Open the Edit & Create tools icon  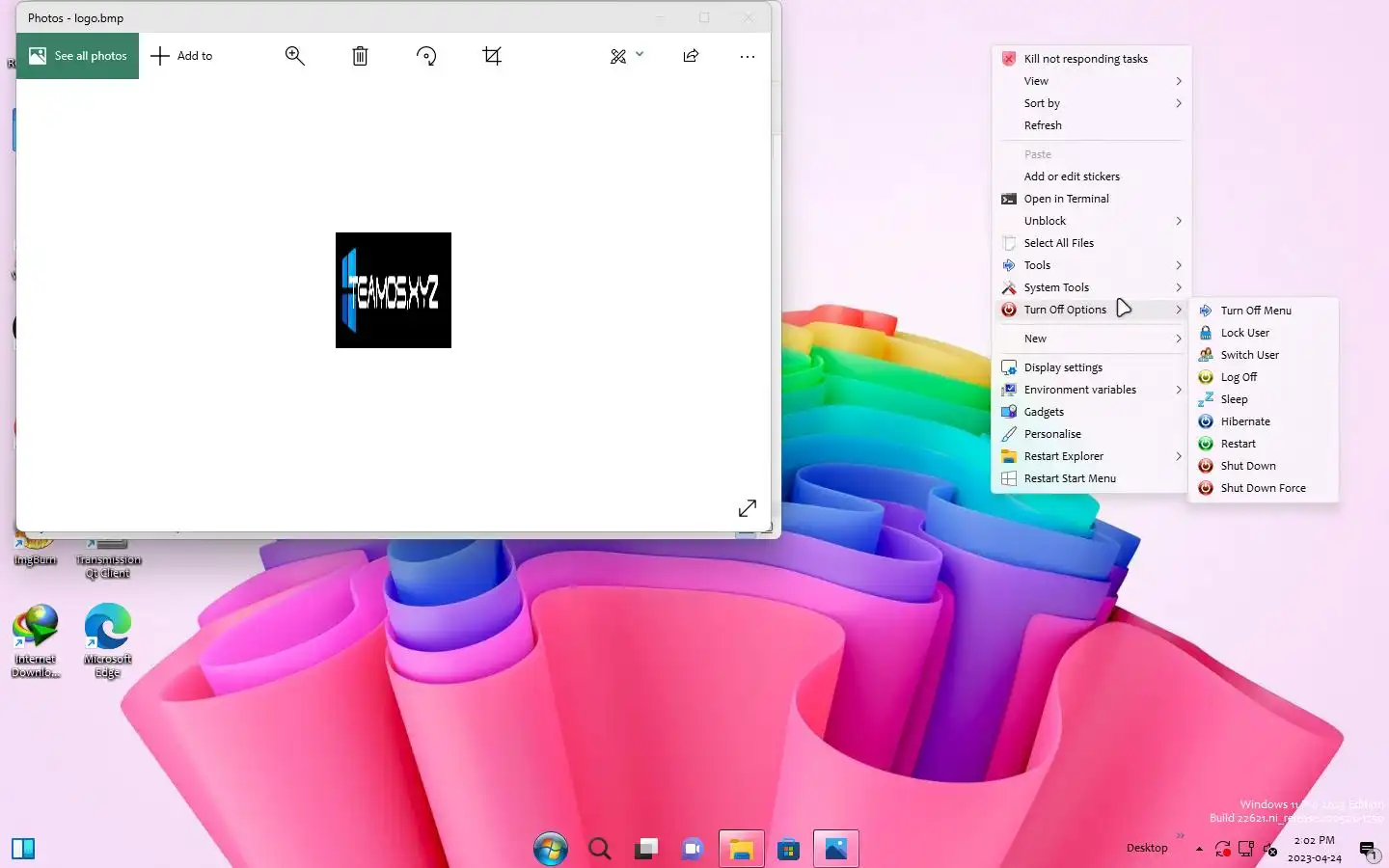click(x=618, y=56)
